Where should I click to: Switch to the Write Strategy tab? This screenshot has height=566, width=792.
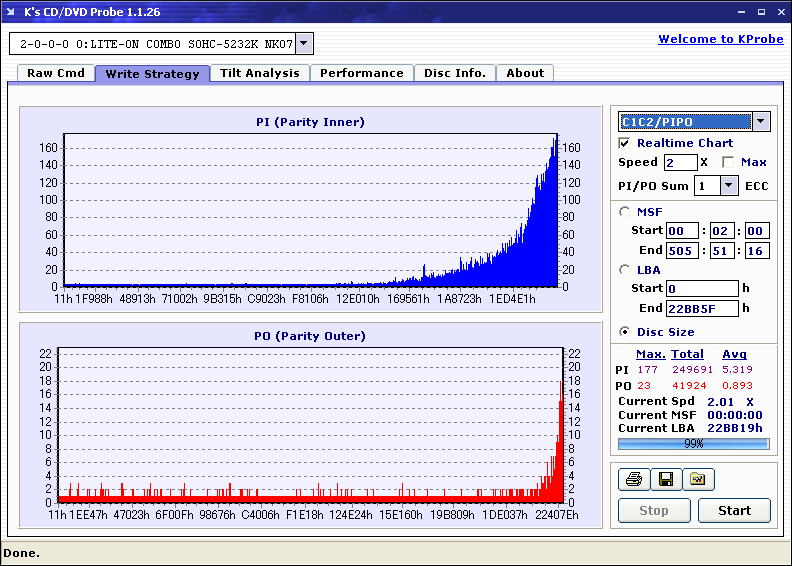[x=153, y=74]
